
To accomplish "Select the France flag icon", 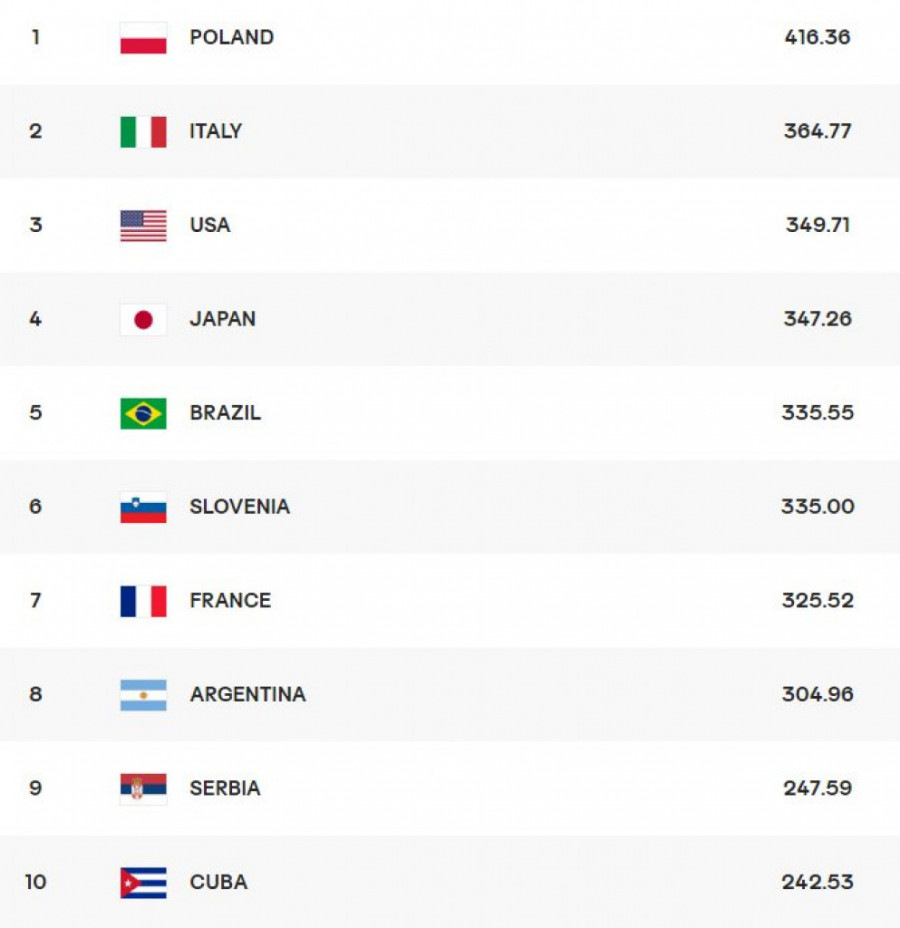I will click(x=143, y=601).
